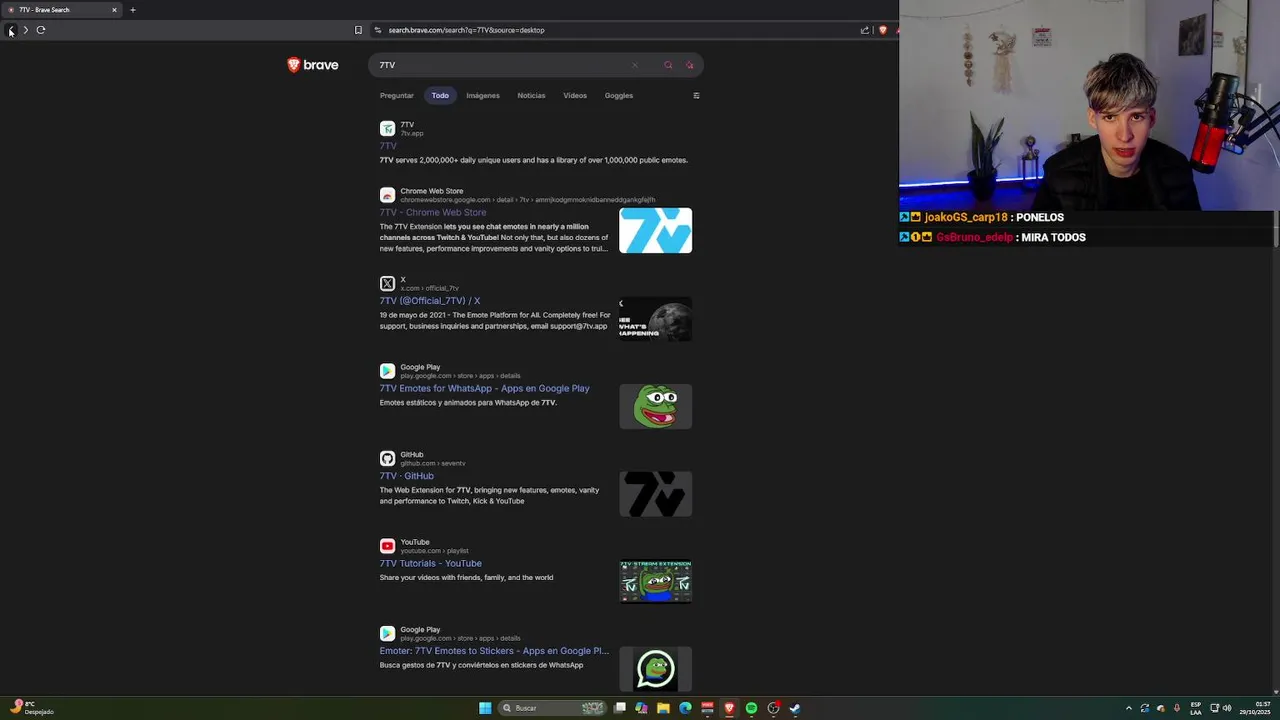1280x720 pixels.
Task: Select the 7TV - Brave Search tab
Action: 62,10
